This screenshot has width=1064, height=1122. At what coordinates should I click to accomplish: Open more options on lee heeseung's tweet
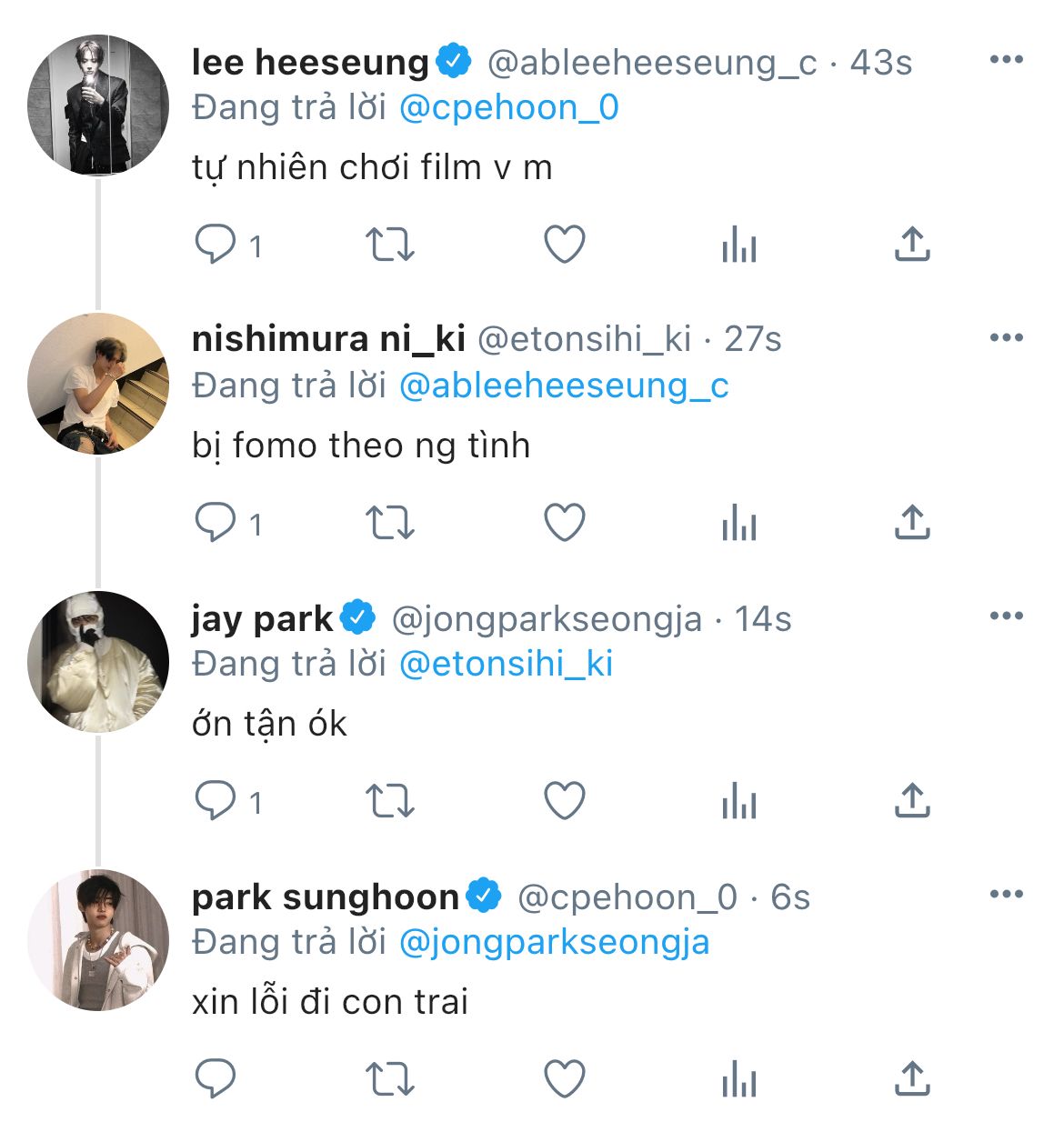click(x=1006, y=60)
